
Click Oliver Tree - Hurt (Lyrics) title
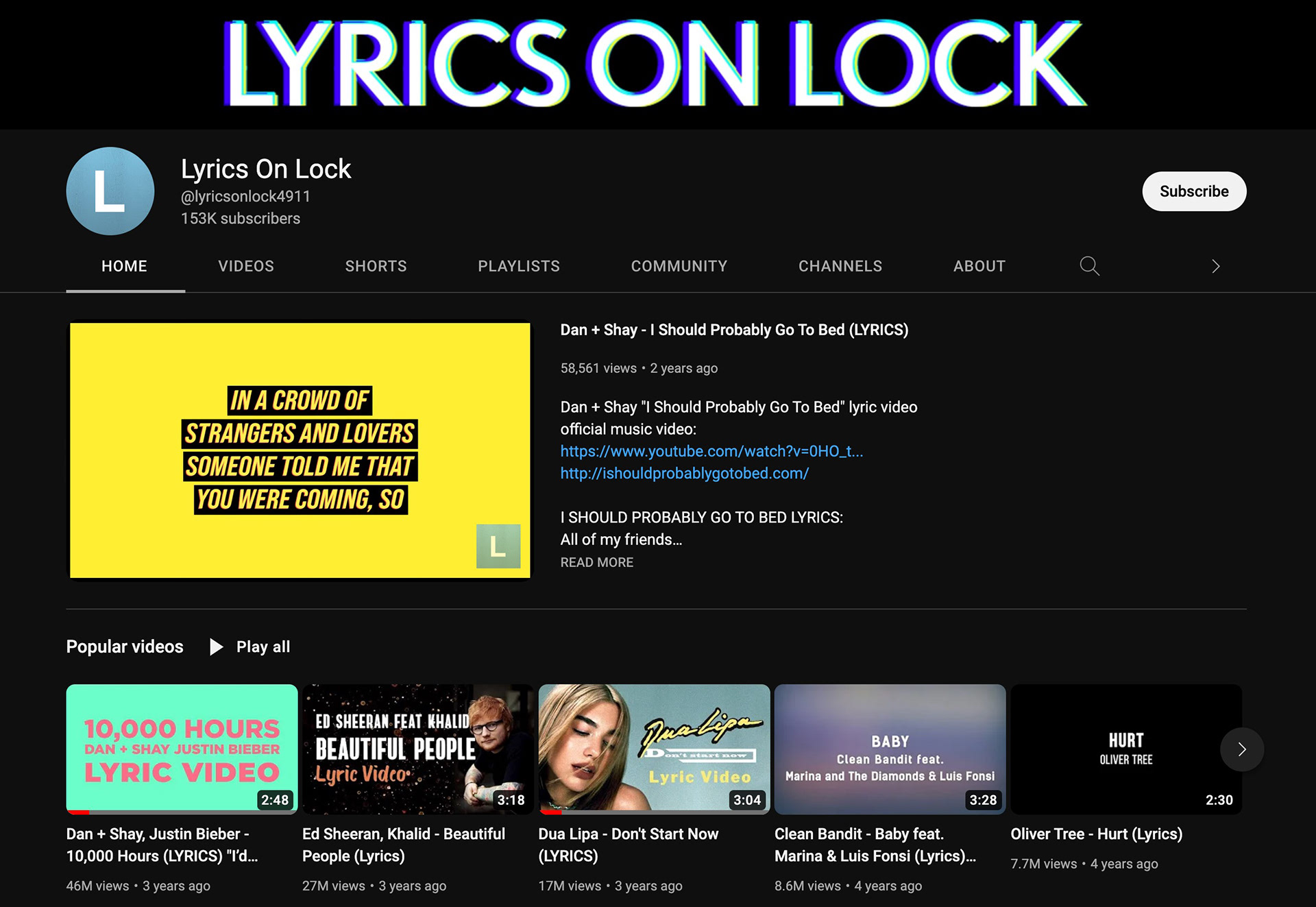click(x=1097, y=834)
